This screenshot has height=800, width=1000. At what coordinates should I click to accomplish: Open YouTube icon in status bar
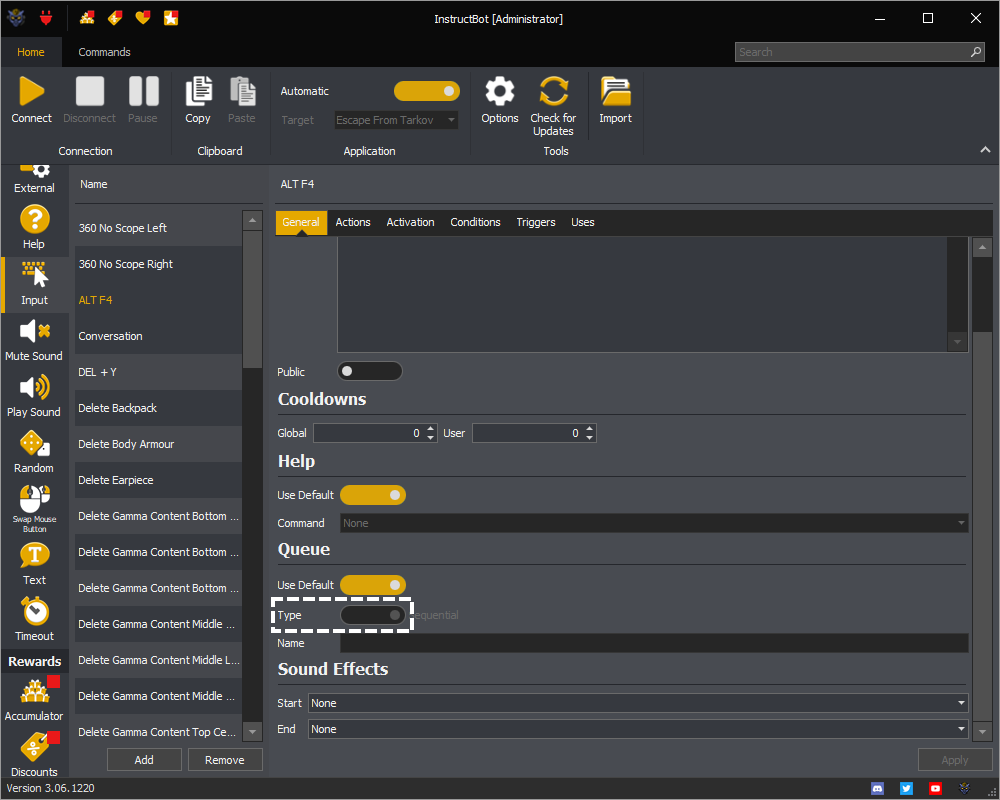(935, 789)
